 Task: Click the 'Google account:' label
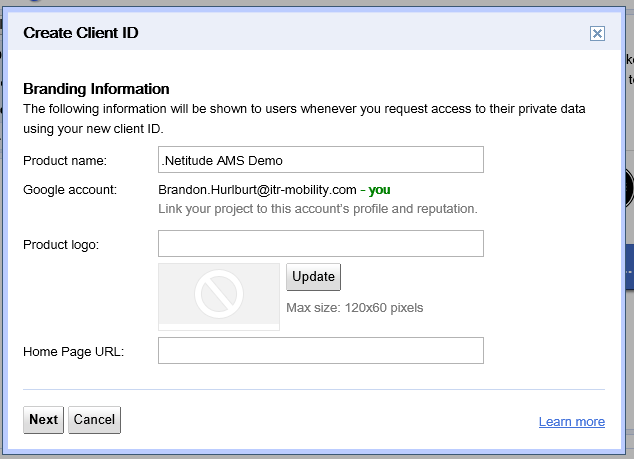(x=70, y=190)
